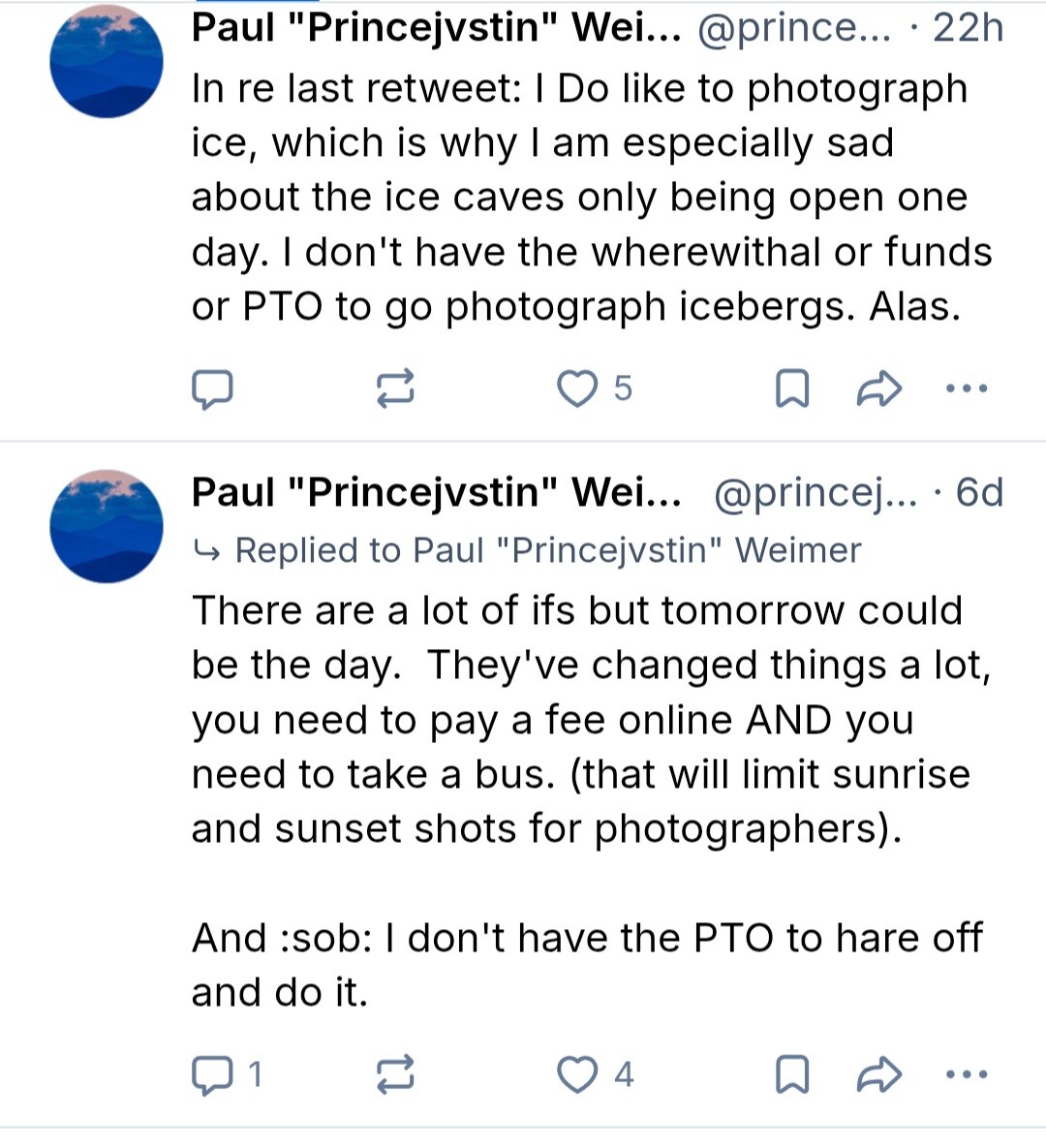This screenshot has height=1148, width=1046.
Task: Open more options on ice caves post
Action: (x=966, y=389)
